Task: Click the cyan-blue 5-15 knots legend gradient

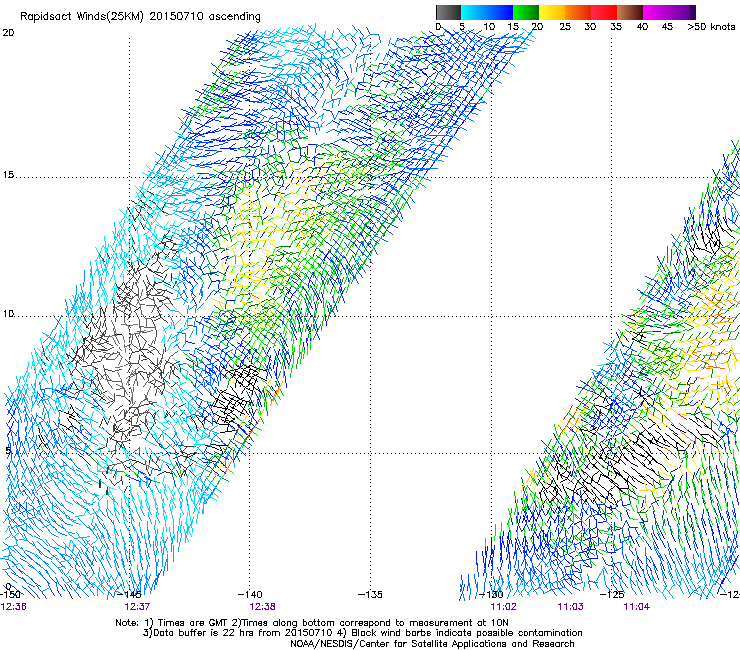Action: pyautogui.click(x=487, y=12)
